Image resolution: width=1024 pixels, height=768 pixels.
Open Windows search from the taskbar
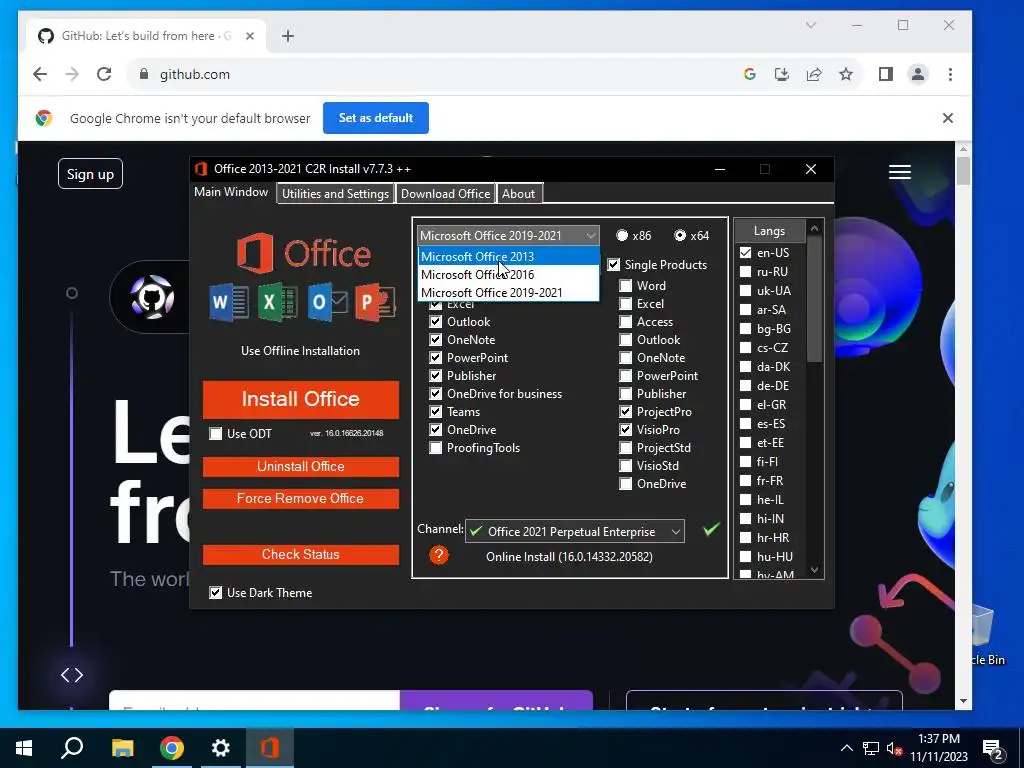click(x=72, y=748)
